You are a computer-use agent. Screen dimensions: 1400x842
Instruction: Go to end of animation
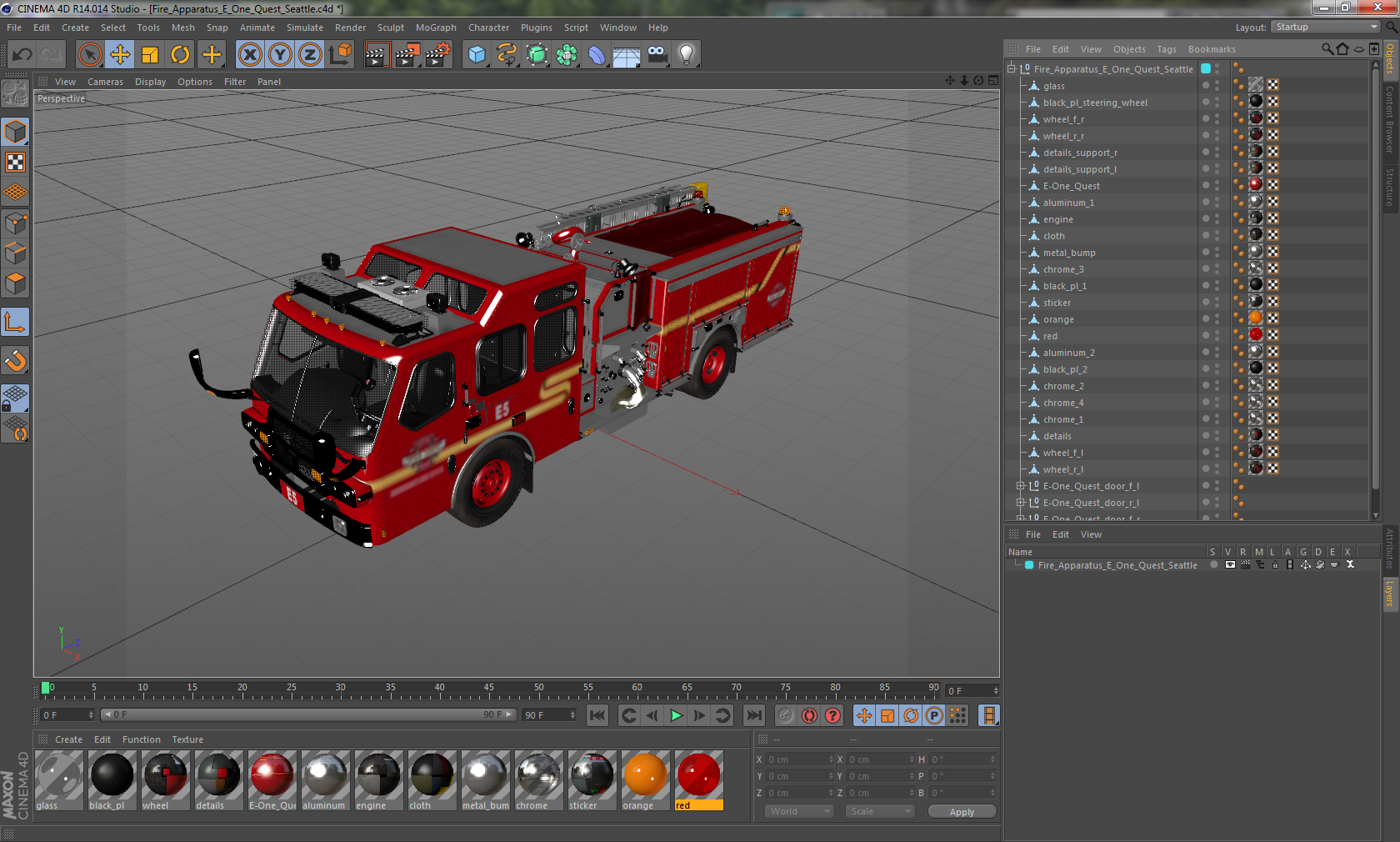point(754,715)
